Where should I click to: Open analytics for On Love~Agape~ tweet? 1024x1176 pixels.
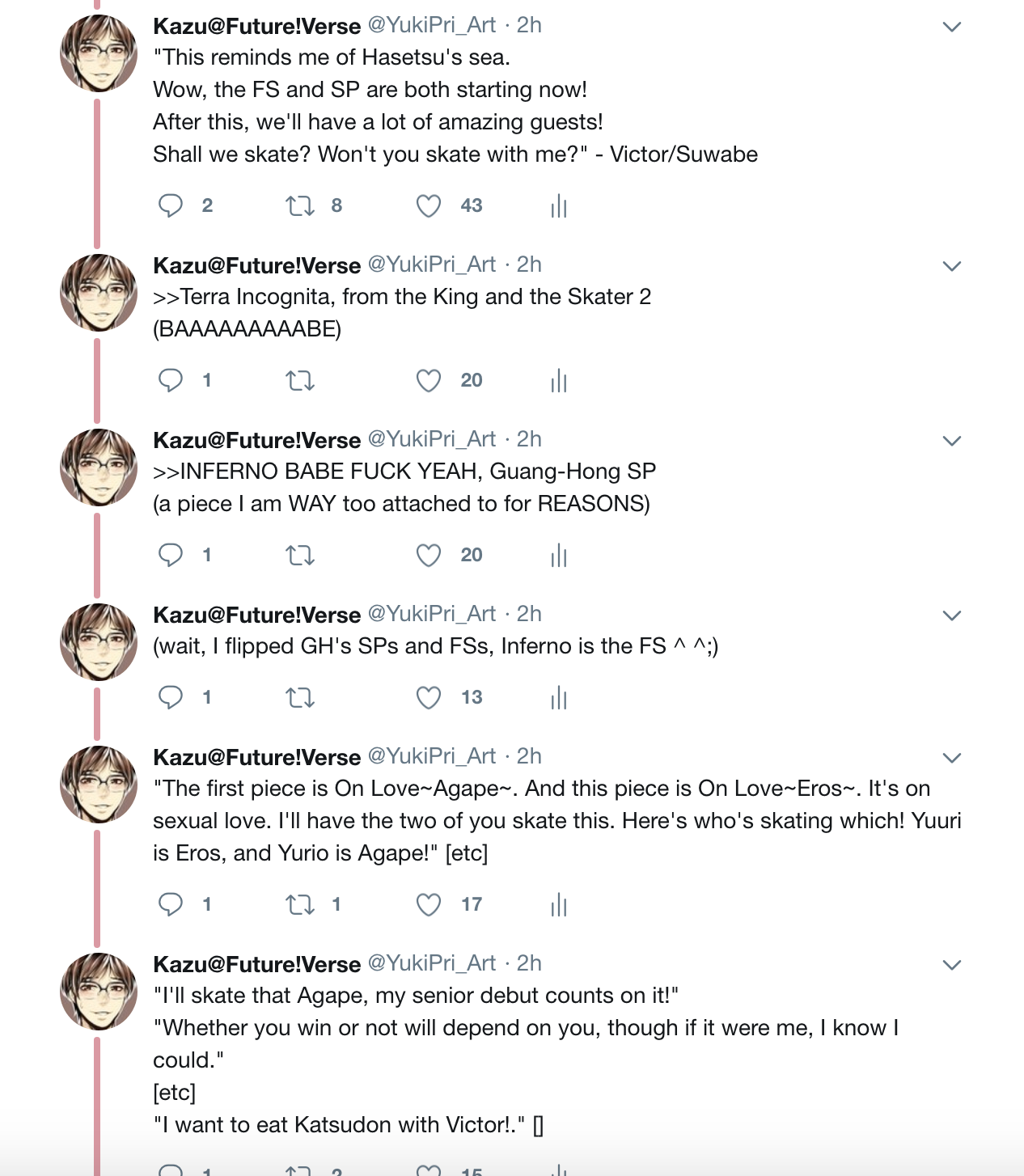point(559,905)
